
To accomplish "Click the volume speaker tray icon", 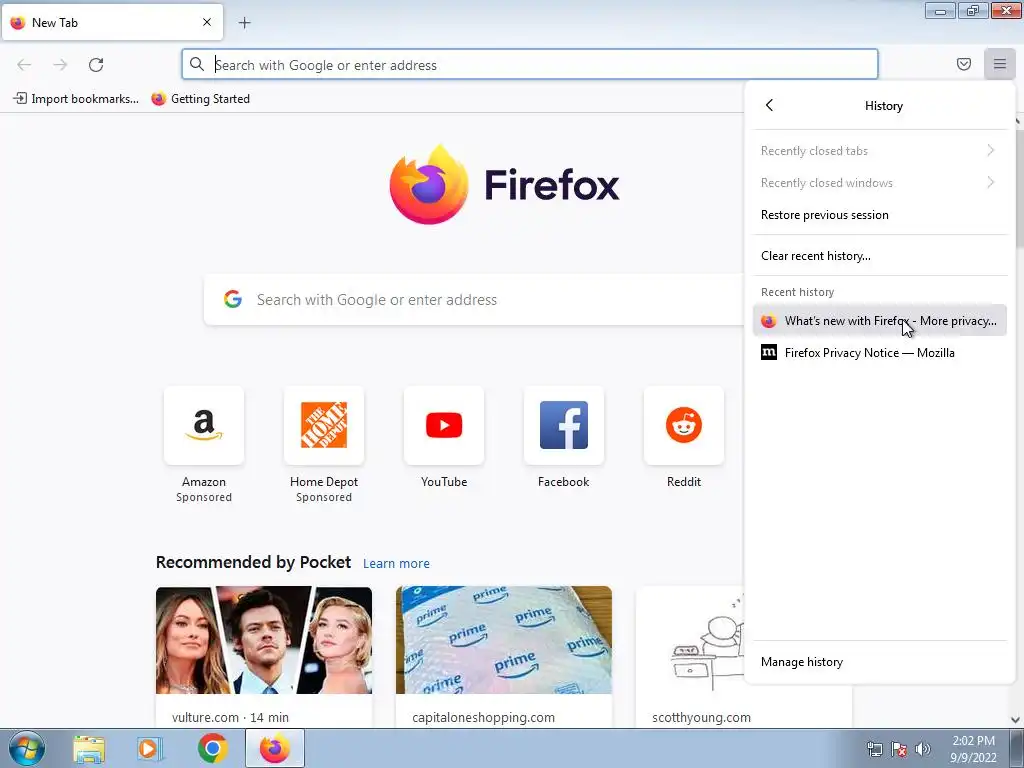I will 922,749.
